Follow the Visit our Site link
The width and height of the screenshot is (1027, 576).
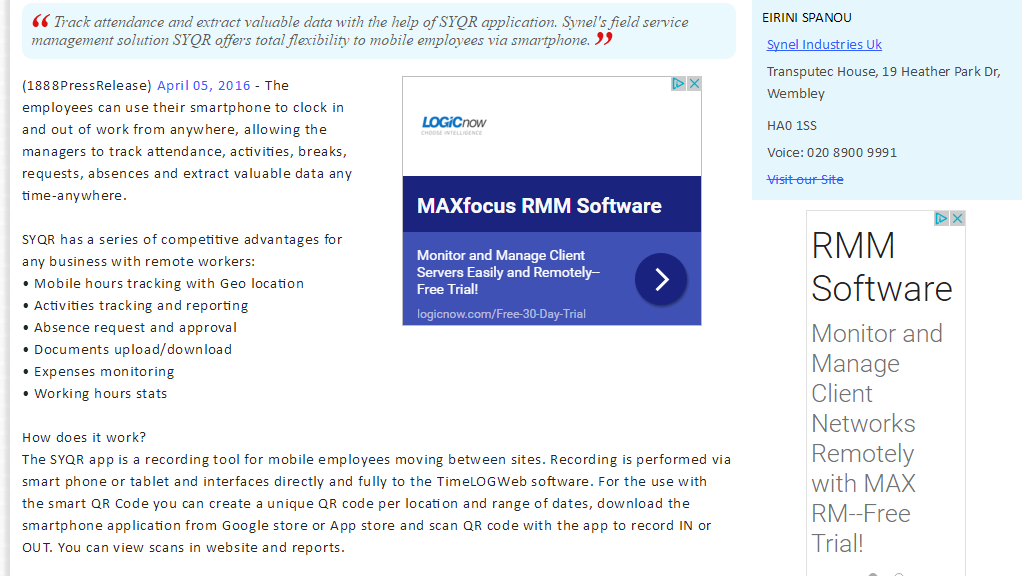805,180
